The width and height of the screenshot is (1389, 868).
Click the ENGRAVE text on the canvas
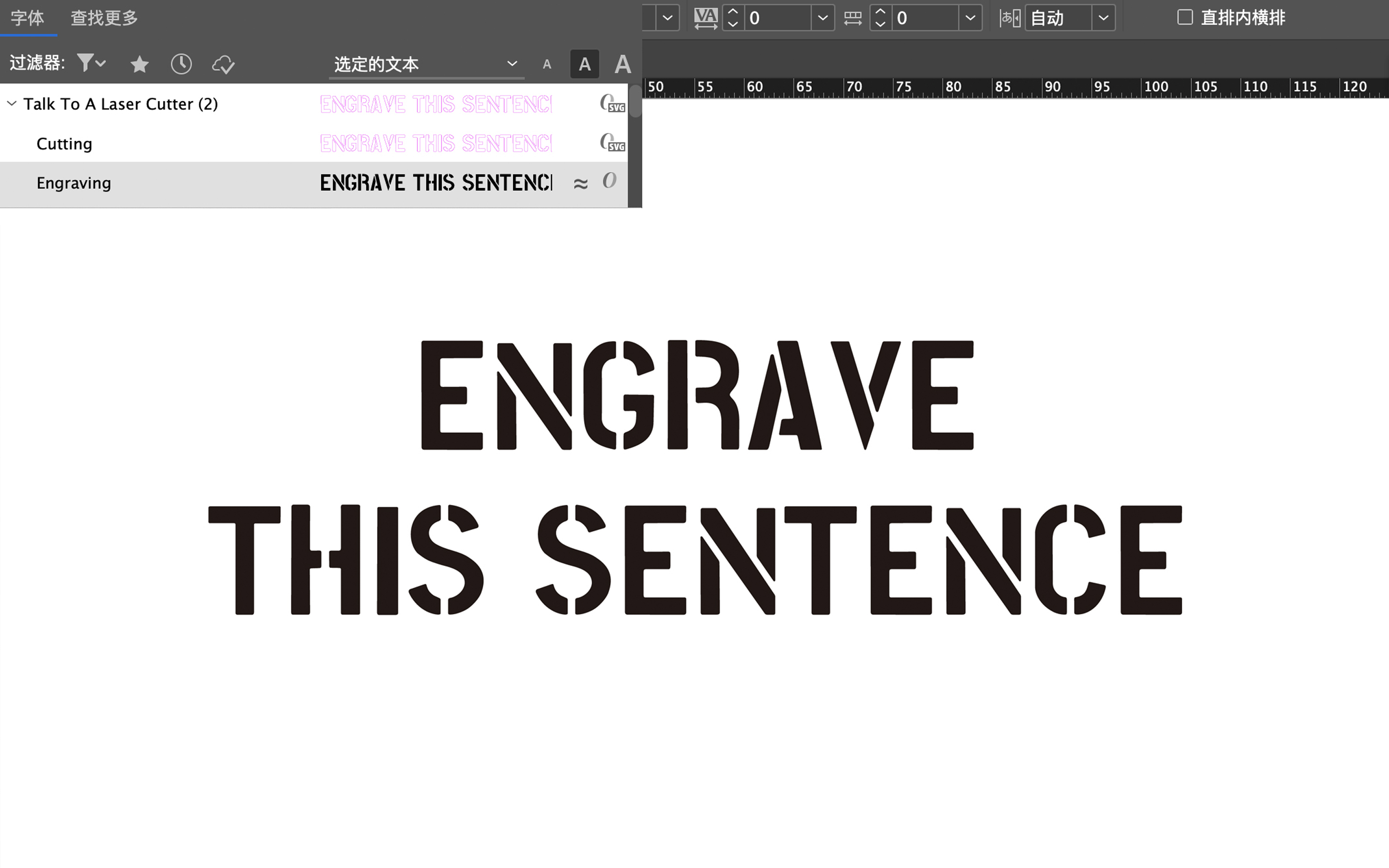(697, 395)
